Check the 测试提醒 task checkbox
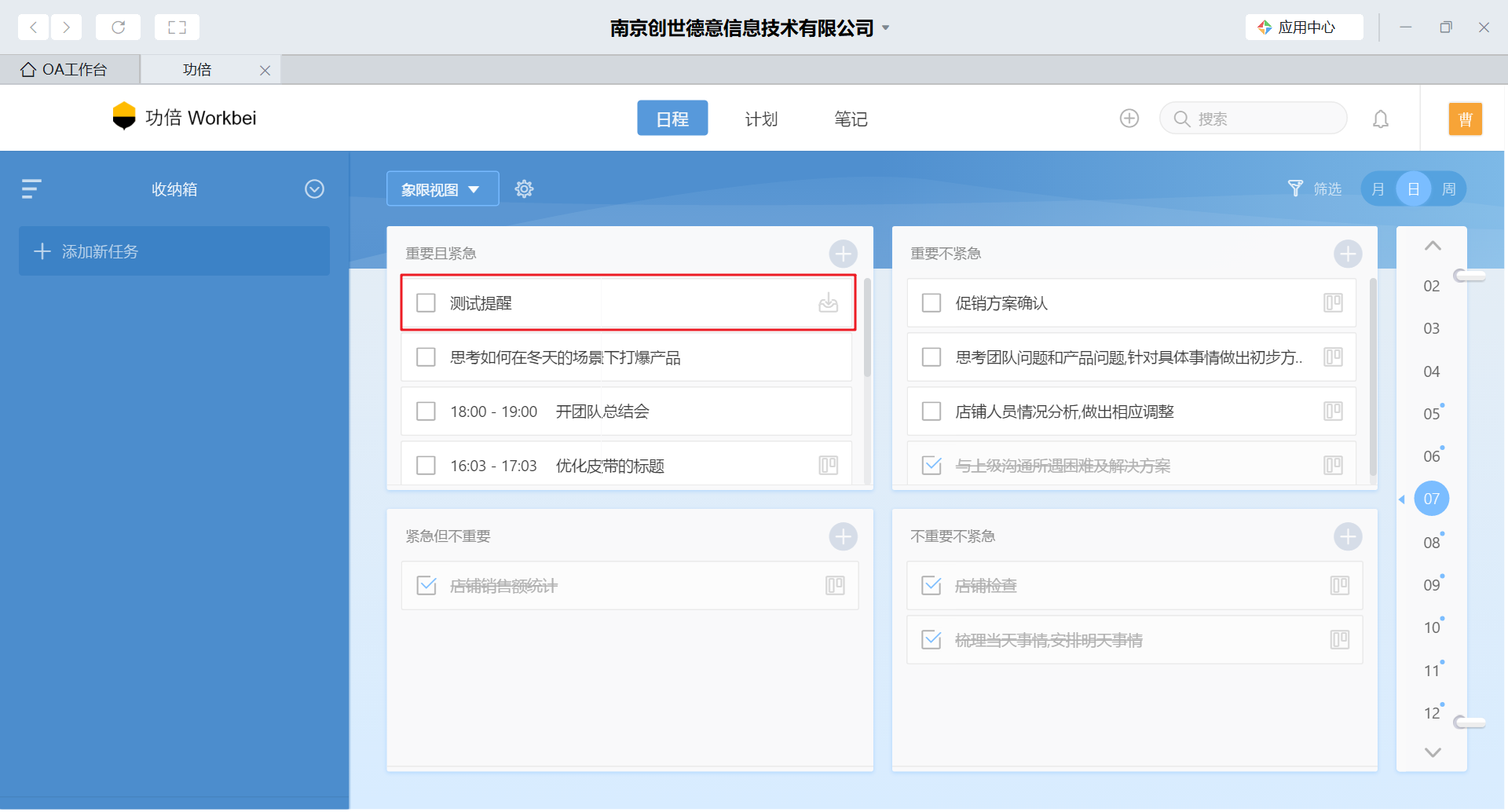1508x812 pixels. 426,303
